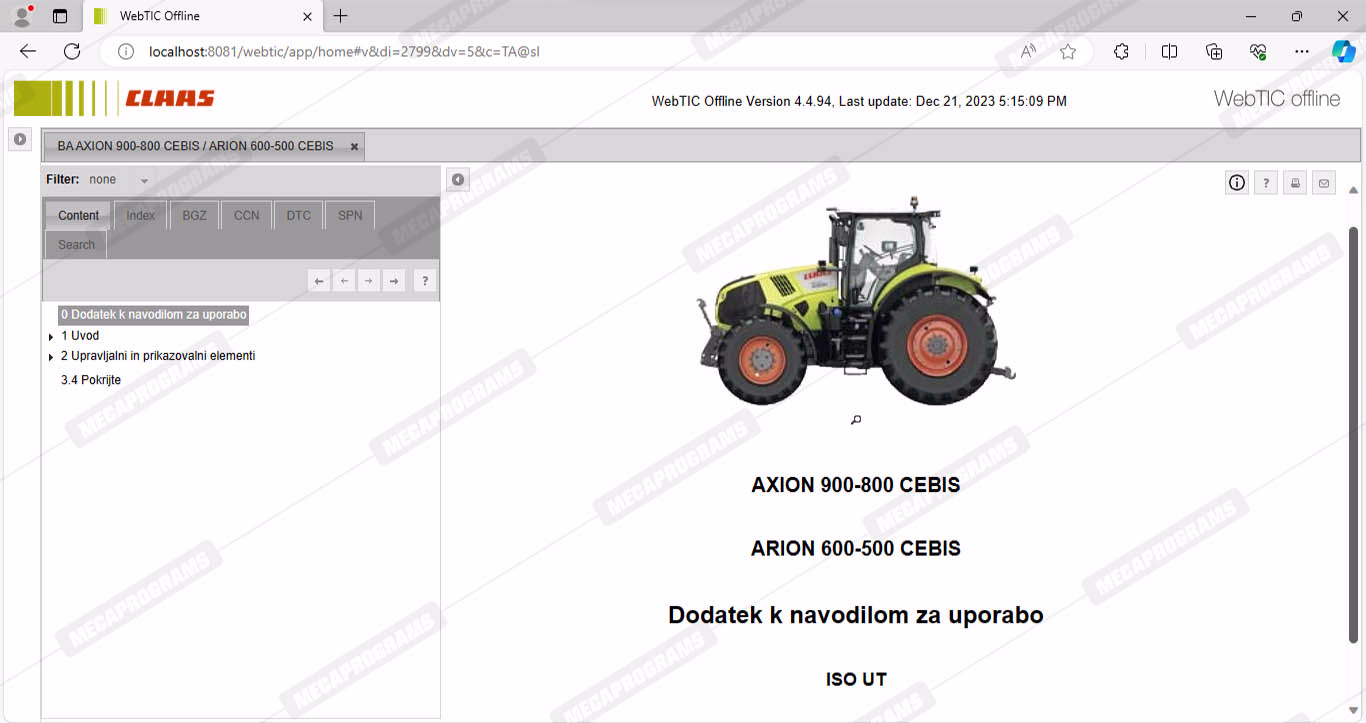
Task: Open the document info icon
Action: point(1237,183)
